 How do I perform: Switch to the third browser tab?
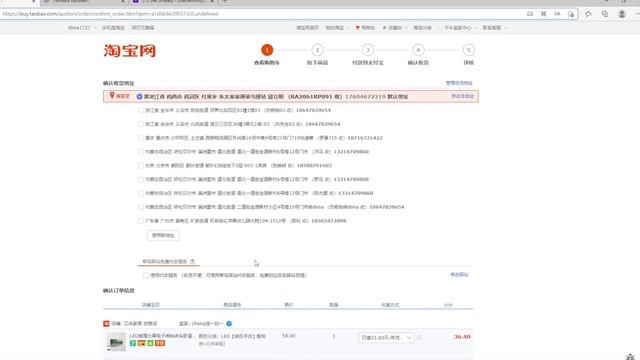[173, 2]
